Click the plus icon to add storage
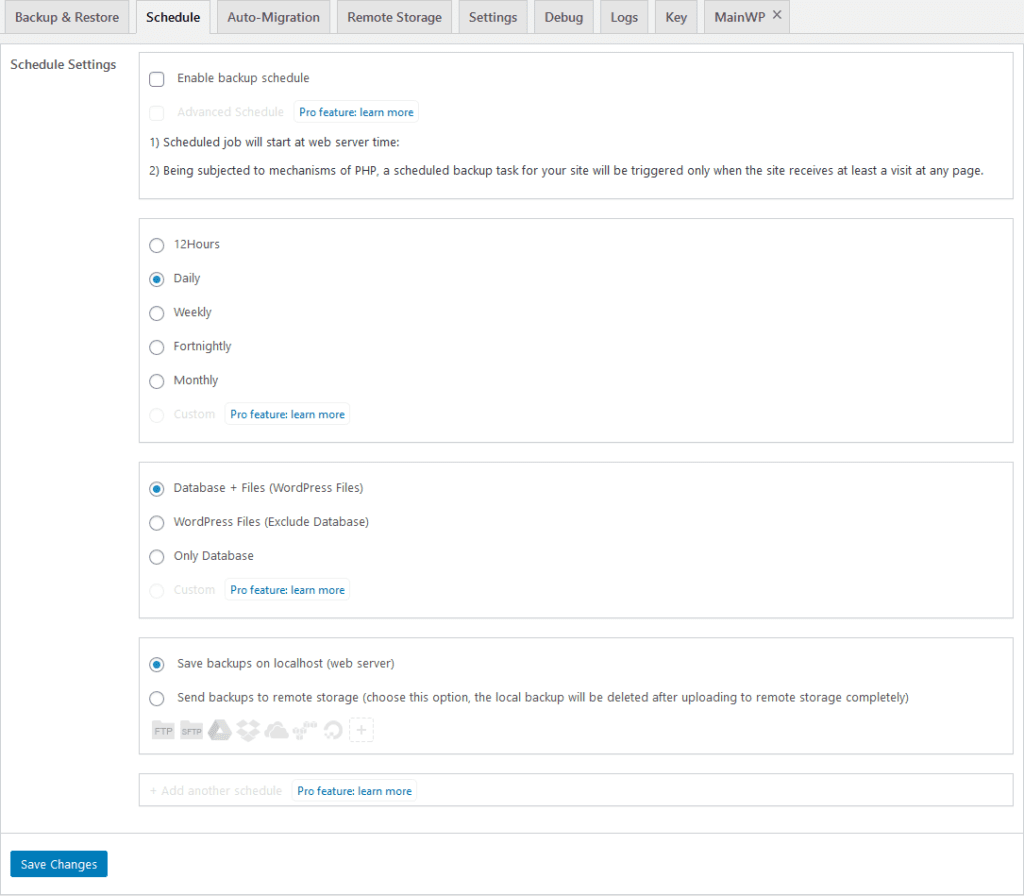Image resolution: width=1024 pixels, height=896 pixels. click(361, 730)
